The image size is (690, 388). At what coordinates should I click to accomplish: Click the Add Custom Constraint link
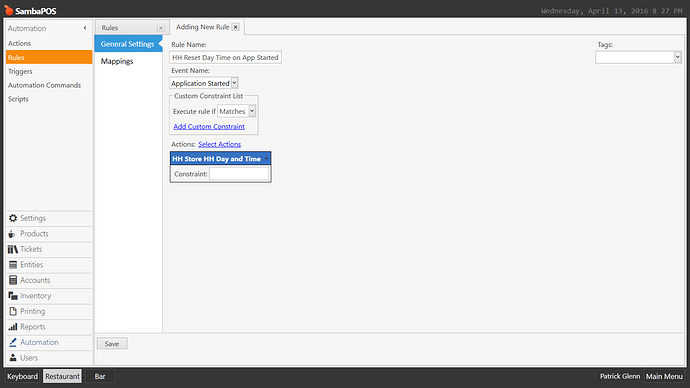[209, 126]
